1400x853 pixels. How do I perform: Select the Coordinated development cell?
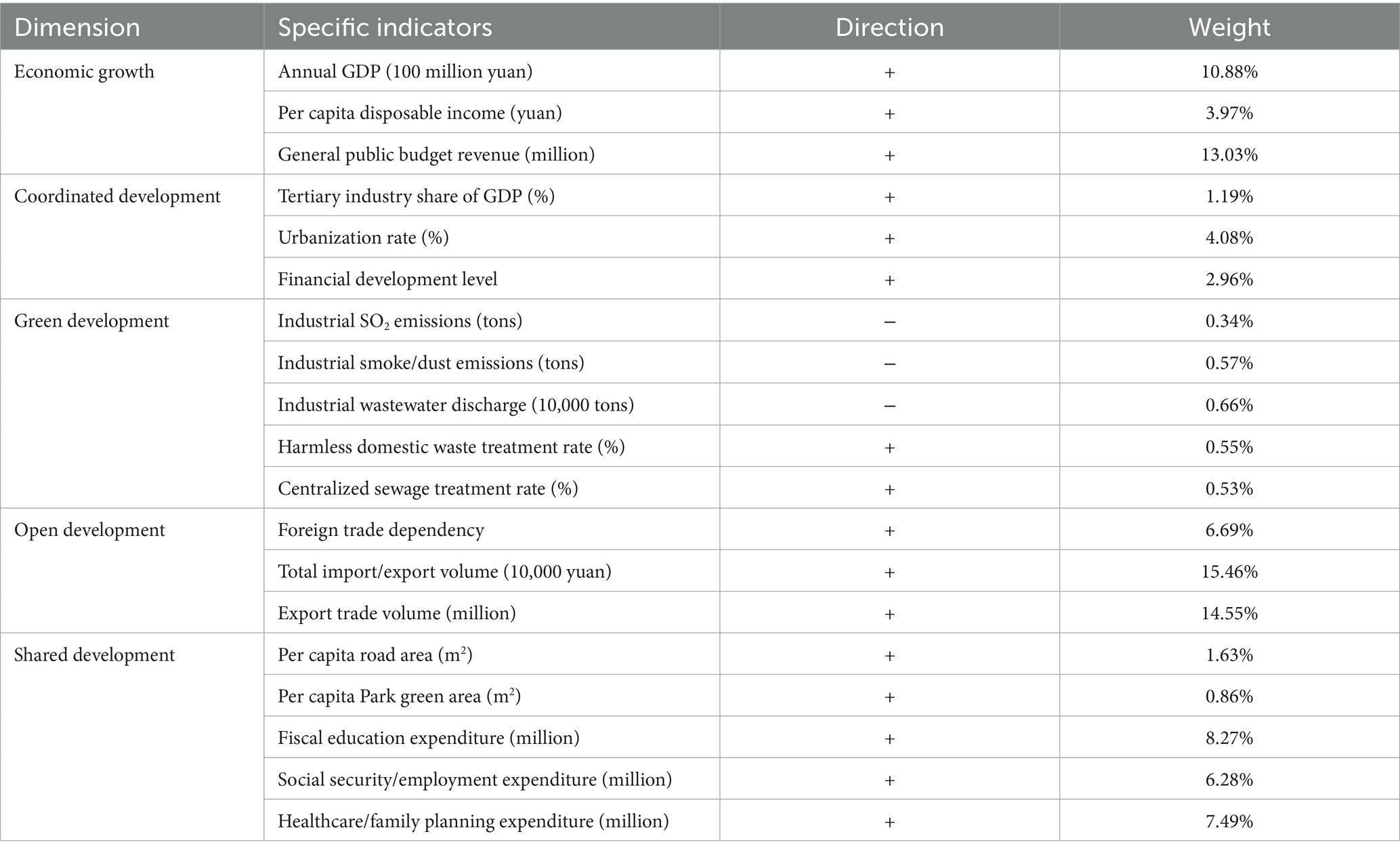[117, 196]
